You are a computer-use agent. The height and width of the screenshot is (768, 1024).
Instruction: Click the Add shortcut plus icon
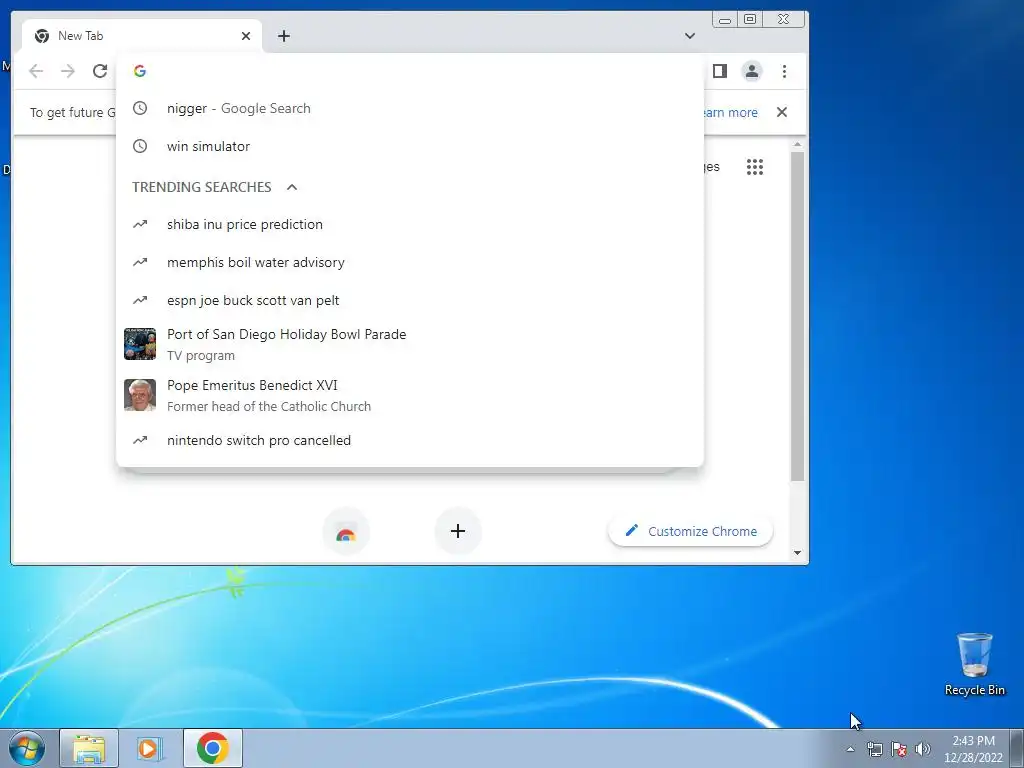click(458, 531)
